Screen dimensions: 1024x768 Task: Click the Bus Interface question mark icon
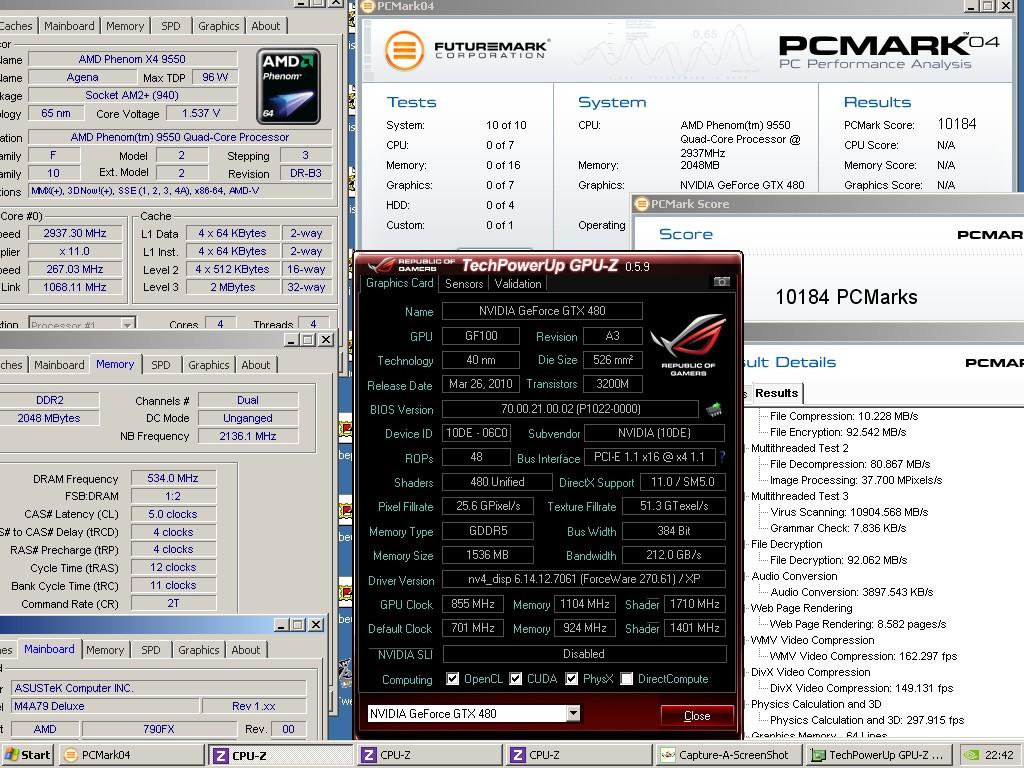pos(723,457)
